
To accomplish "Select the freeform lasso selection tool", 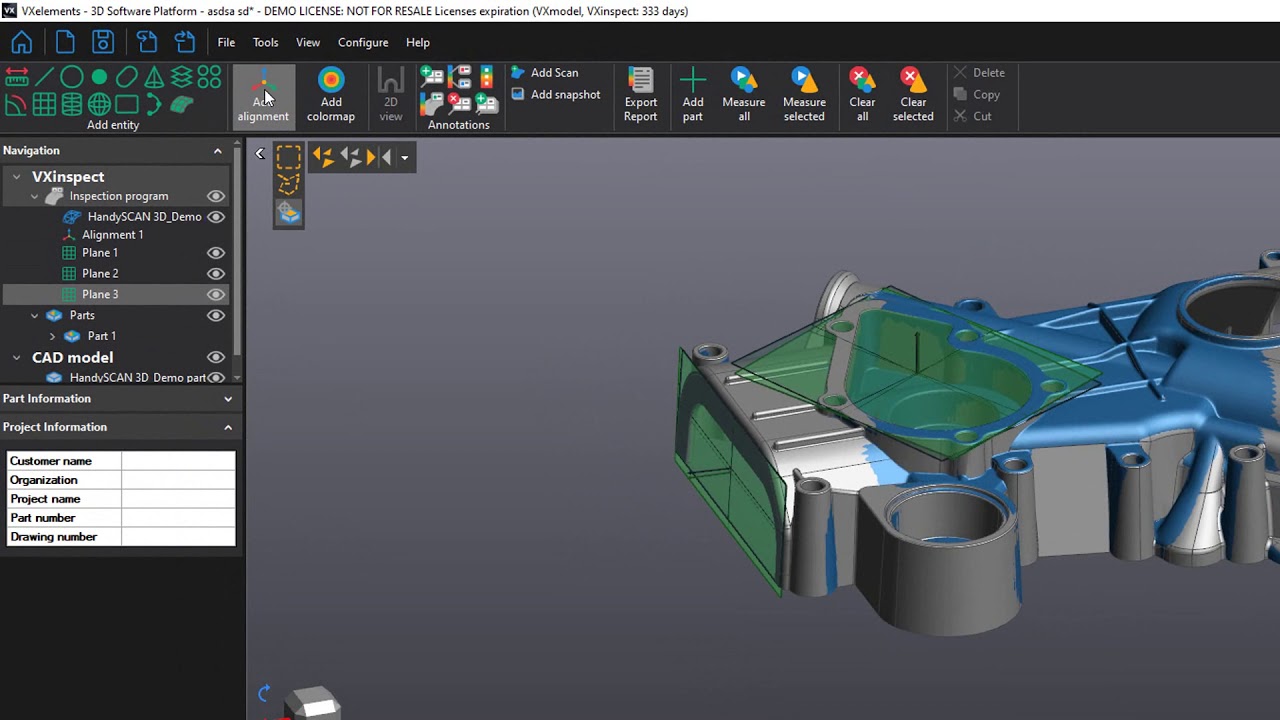I will click(x=288, y=185).
